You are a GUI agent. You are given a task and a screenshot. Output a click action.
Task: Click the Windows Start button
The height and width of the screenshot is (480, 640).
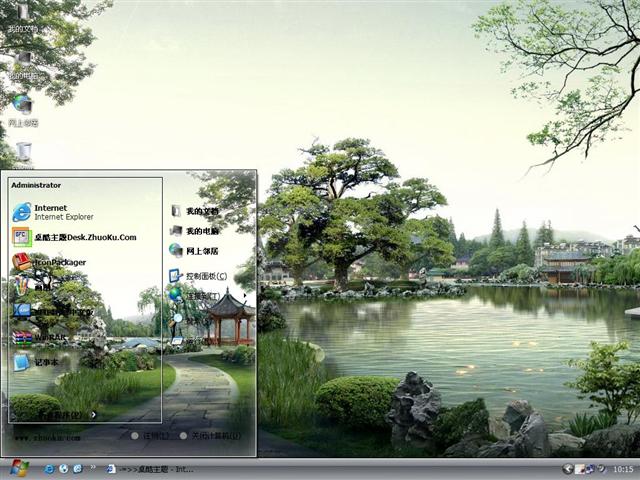point(19,469)
